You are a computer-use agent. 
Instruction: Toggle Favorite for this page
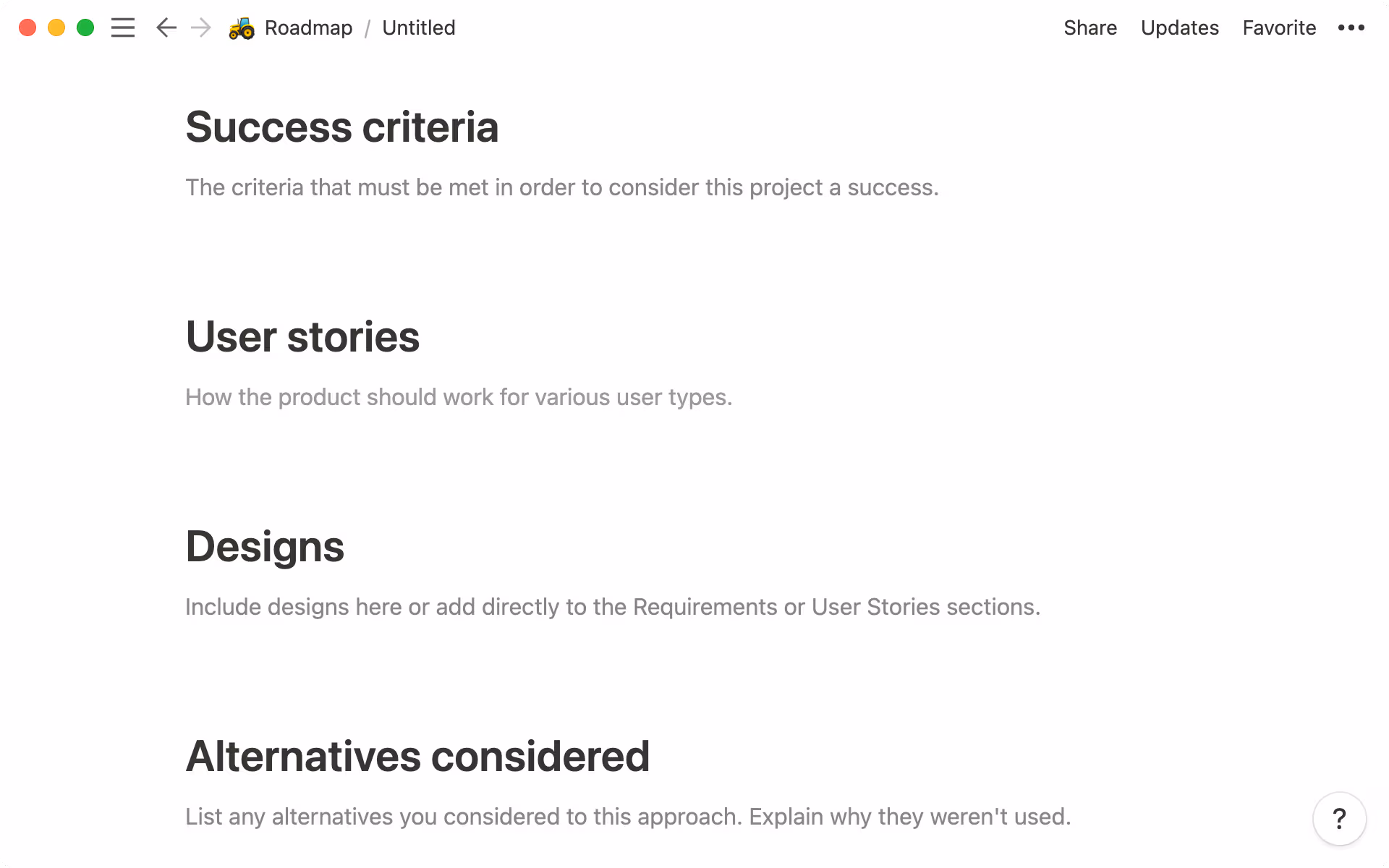click(x=1279, y=27)
